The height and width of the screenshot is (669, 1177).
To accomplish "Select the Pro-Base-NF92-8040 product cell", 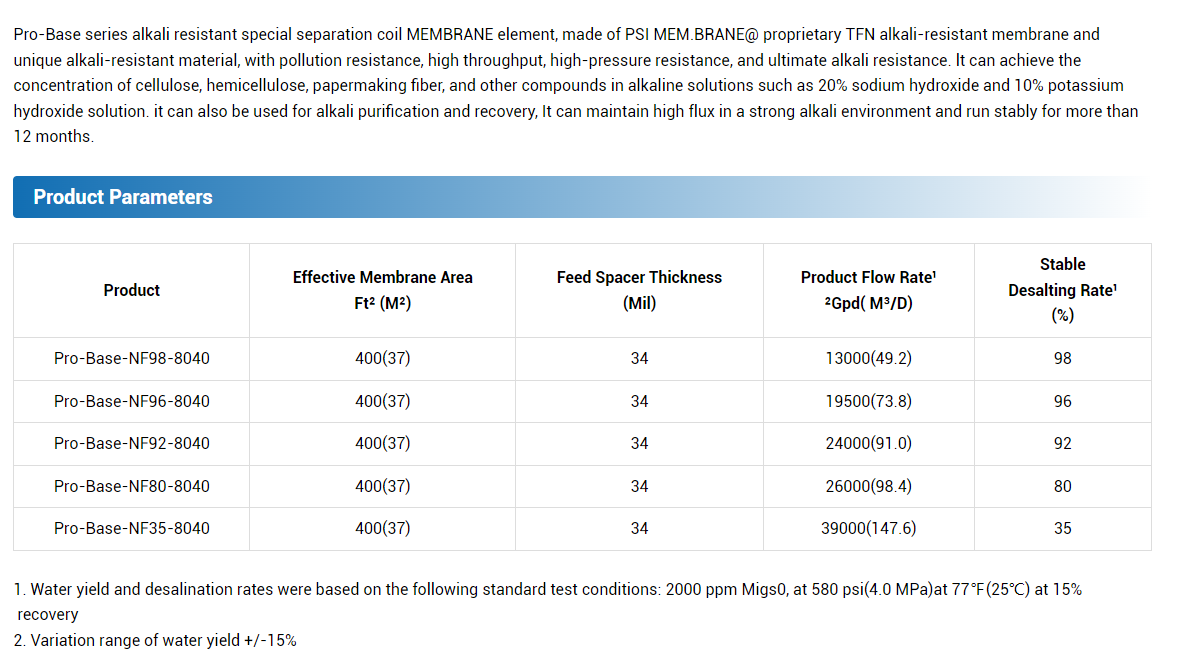I will [x=131, y=444].
